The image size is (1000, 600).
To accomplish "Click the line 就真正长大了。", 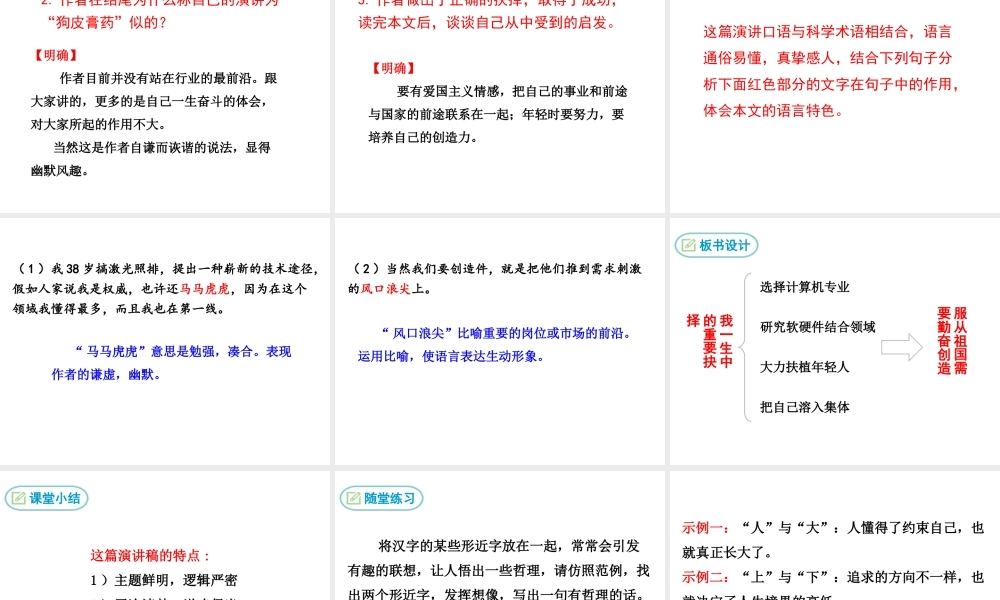I will [727, 552].
